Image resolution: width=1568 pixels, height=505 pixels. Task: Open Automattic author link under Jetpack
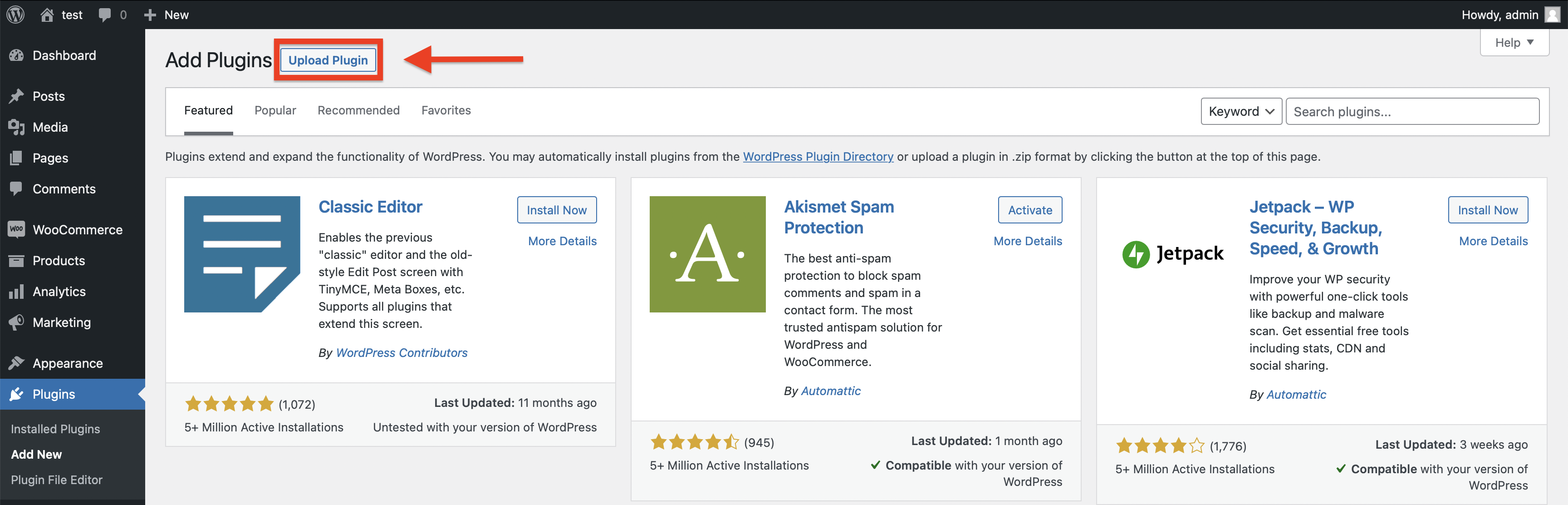1296,395
